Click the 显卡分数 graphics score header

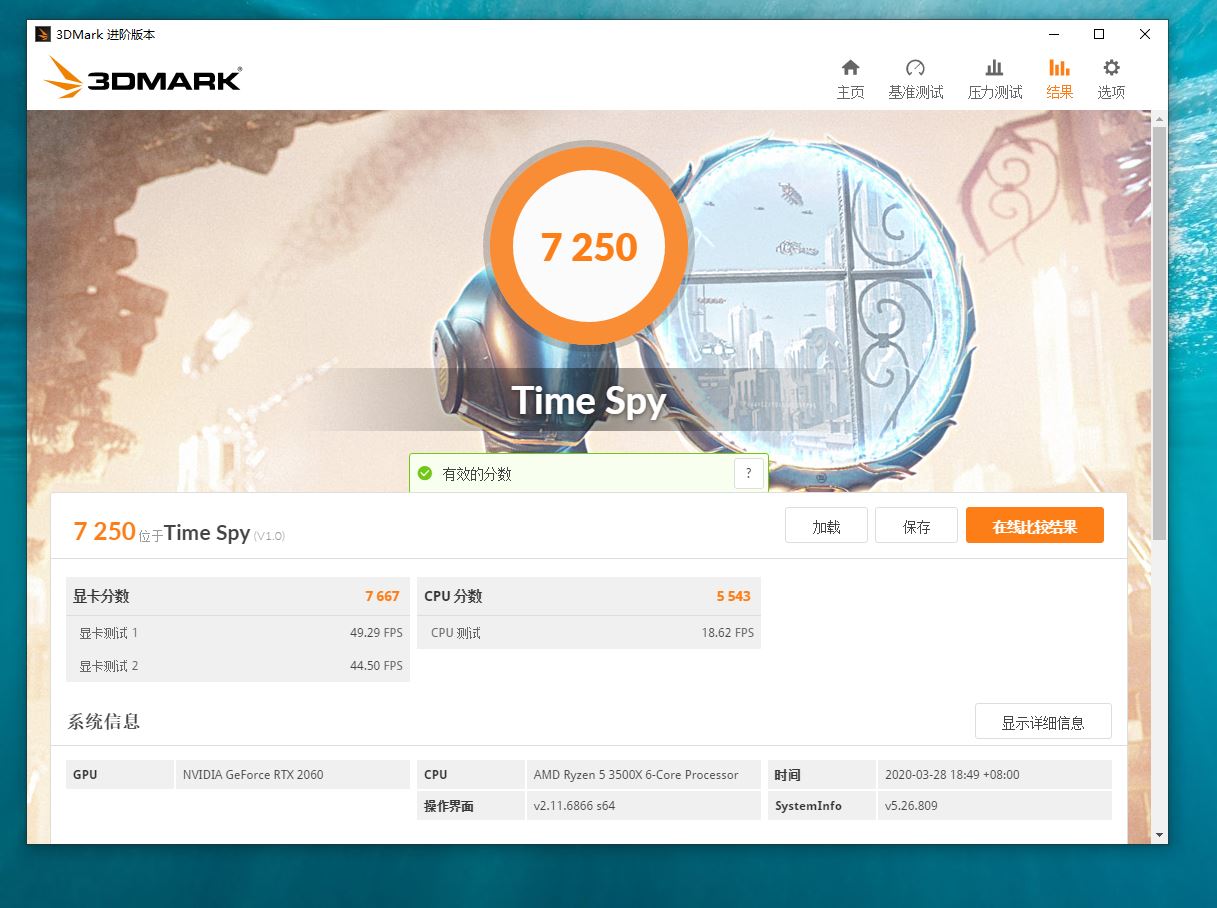(238, 596)
